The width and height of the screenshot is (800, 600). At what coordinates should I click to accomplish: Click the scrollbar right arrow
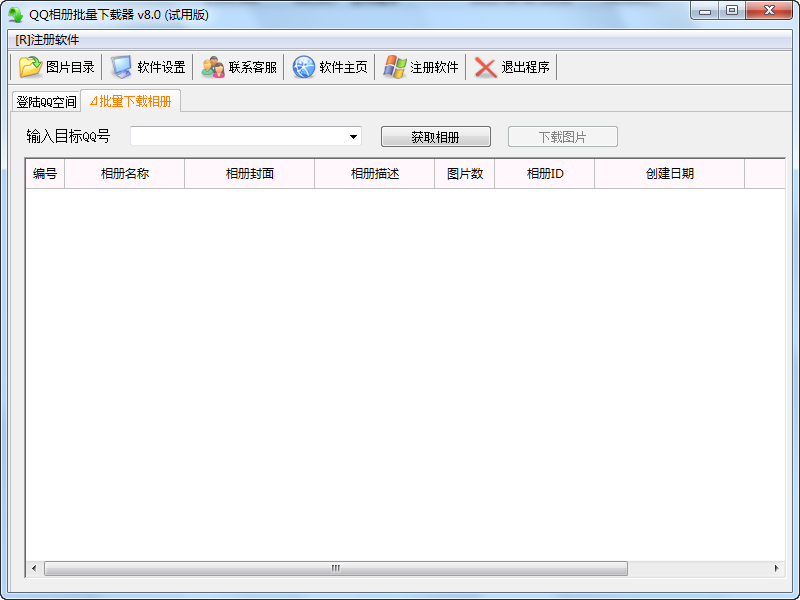pos(777,568)
